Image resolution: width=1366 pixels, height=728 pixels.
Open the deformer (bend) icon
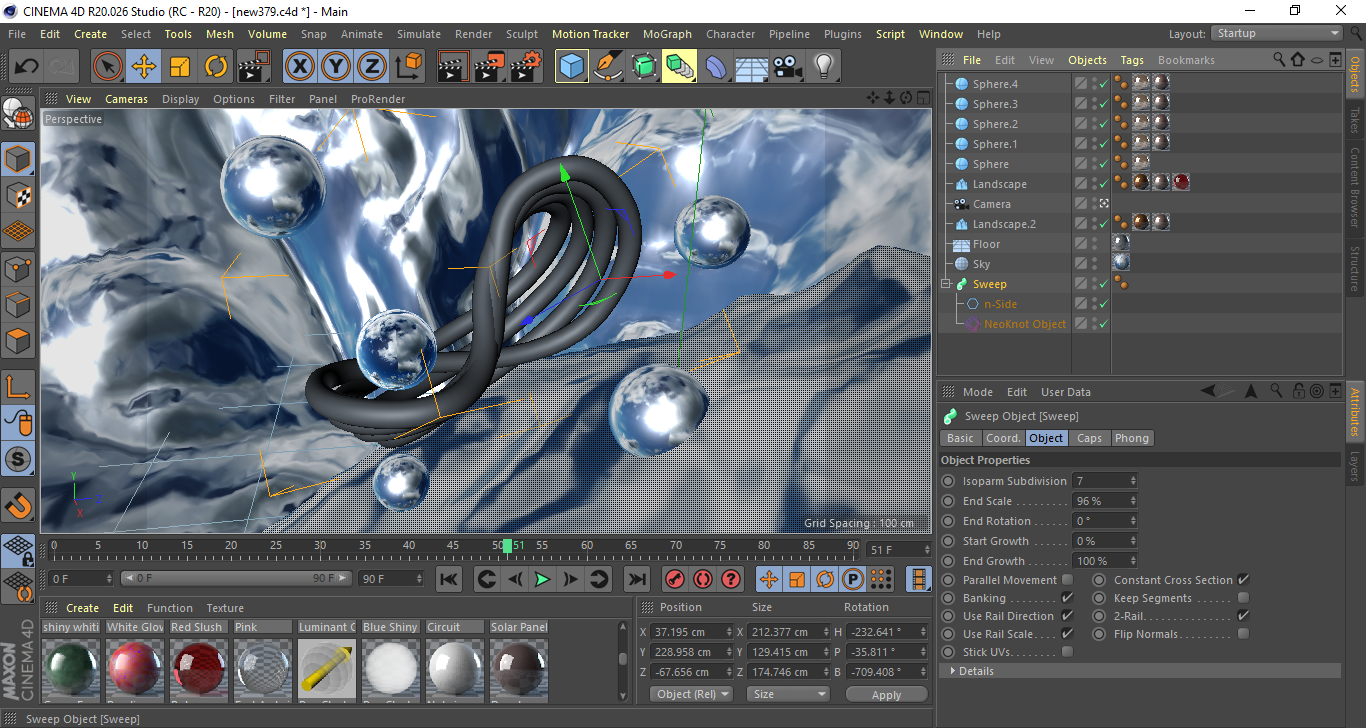[716, 67]
